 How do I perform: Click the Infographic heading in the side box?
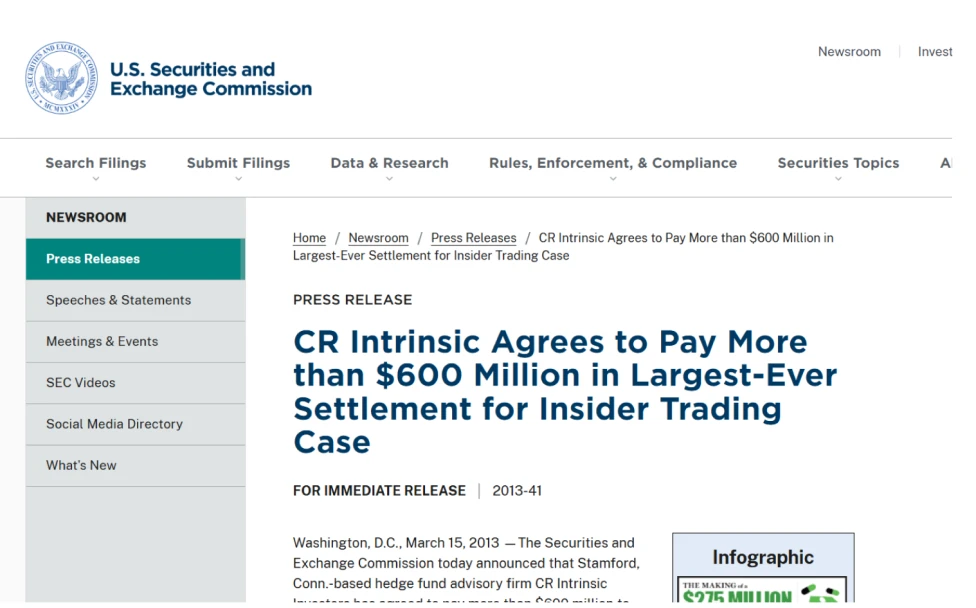pyautogui.click(x=762, y=557)
